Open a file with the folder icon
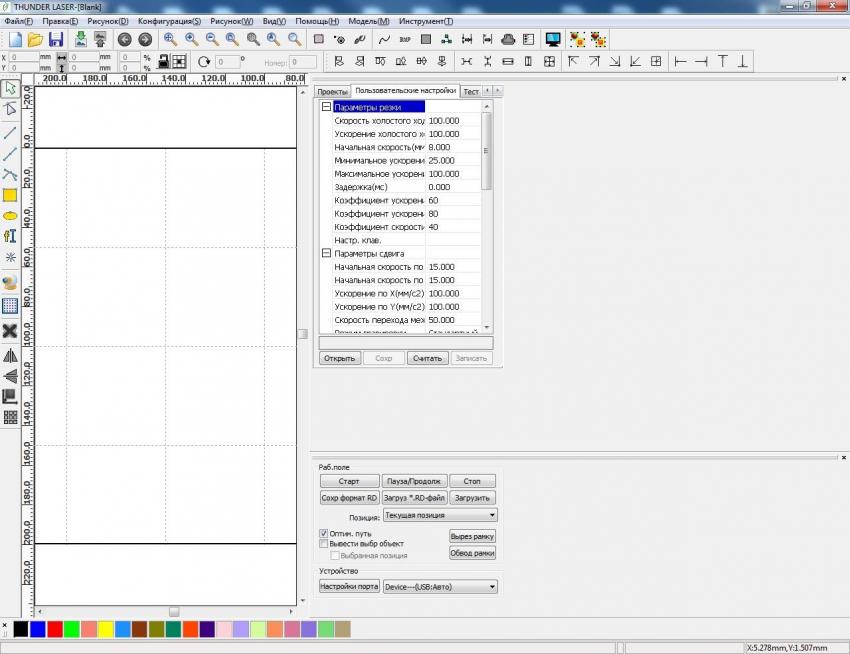This screenshot has height=654, width=850. click(35, 40)
